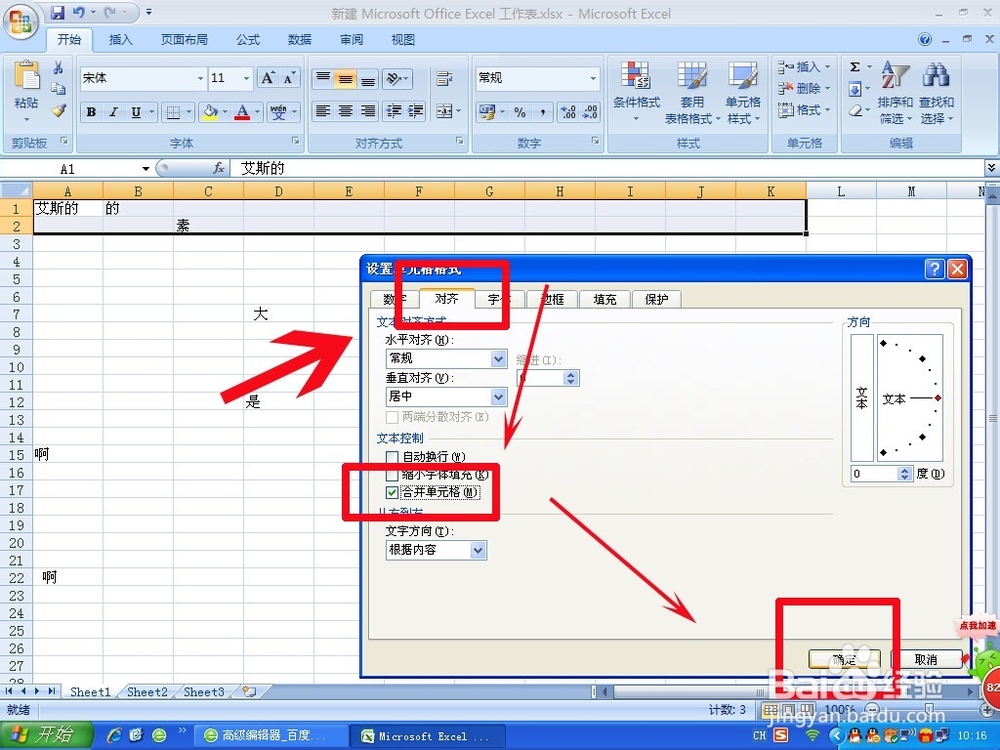Open the sort and filter (排序和筛选) icon
Viewport: 1000px width, 750px height.
[893, 90]
